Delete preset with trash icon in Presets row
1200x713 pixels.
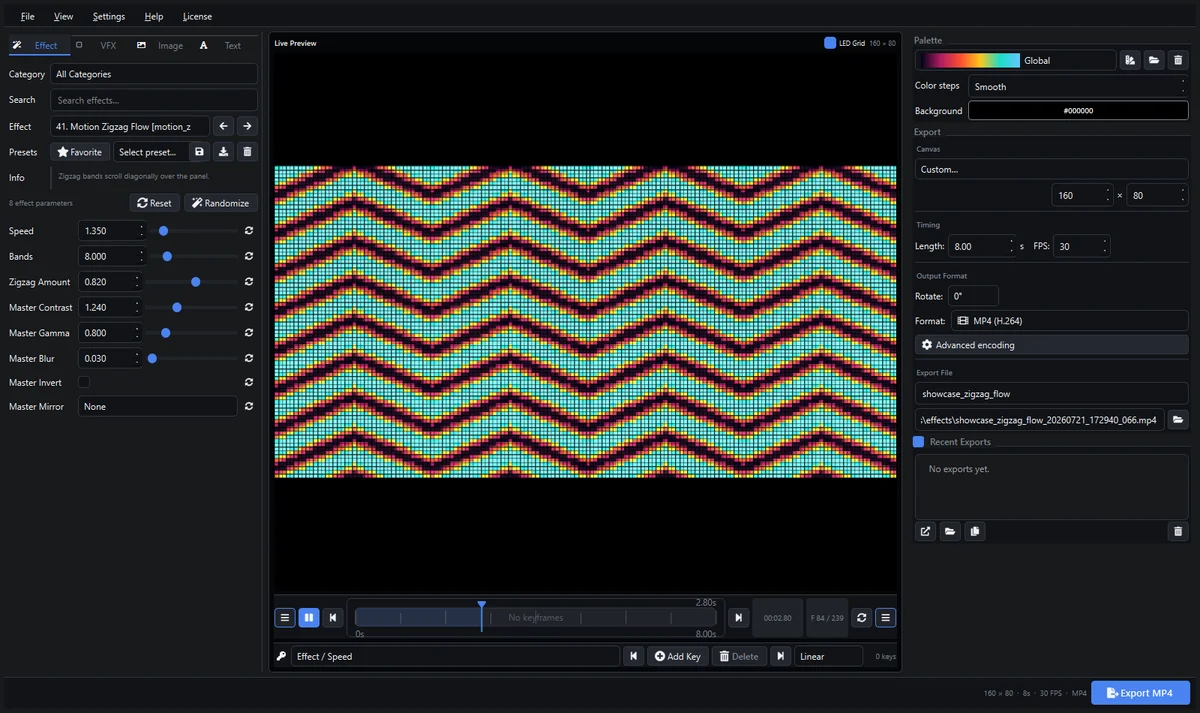248,152
